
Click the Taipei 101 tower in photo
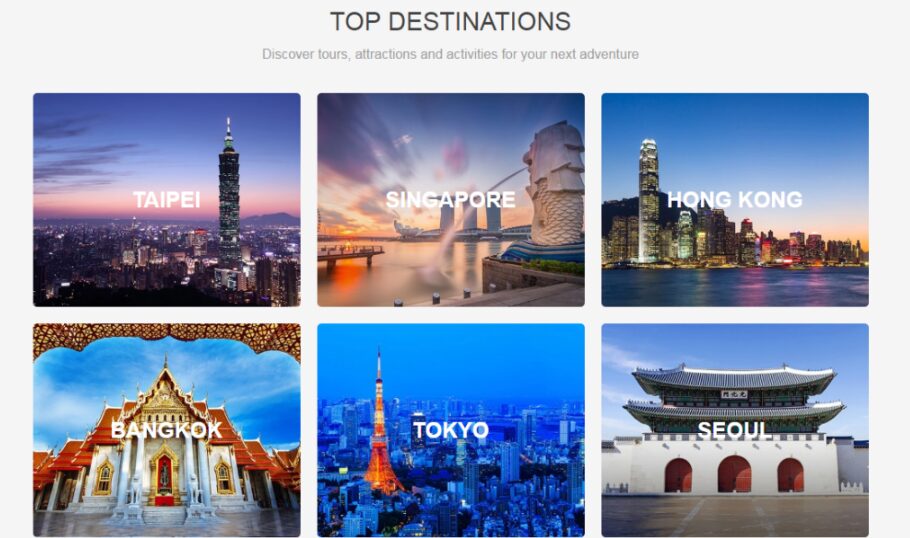[x=229, y=192]
